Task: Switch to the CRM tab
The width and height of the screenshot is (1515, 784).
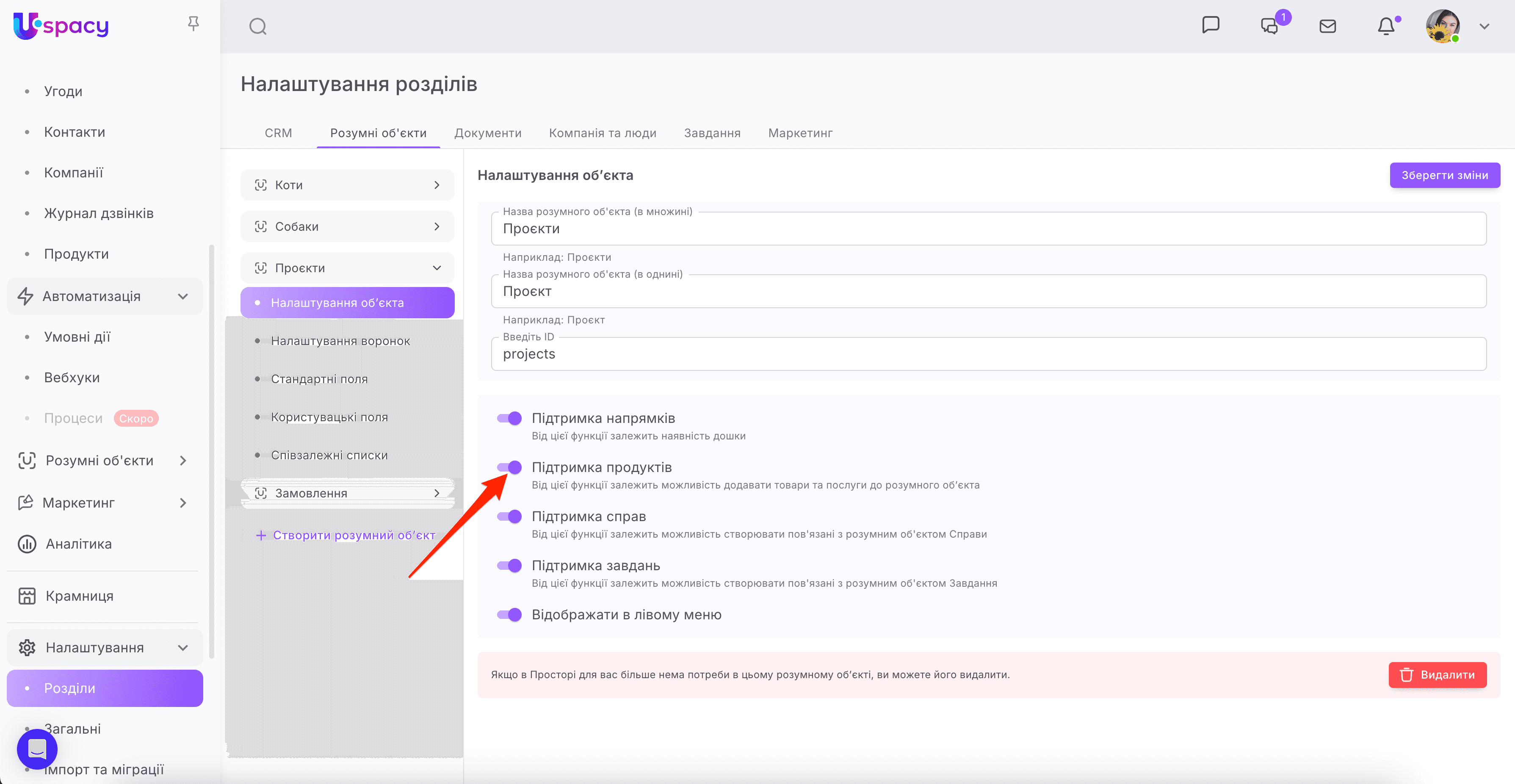Action: (278, 133)
